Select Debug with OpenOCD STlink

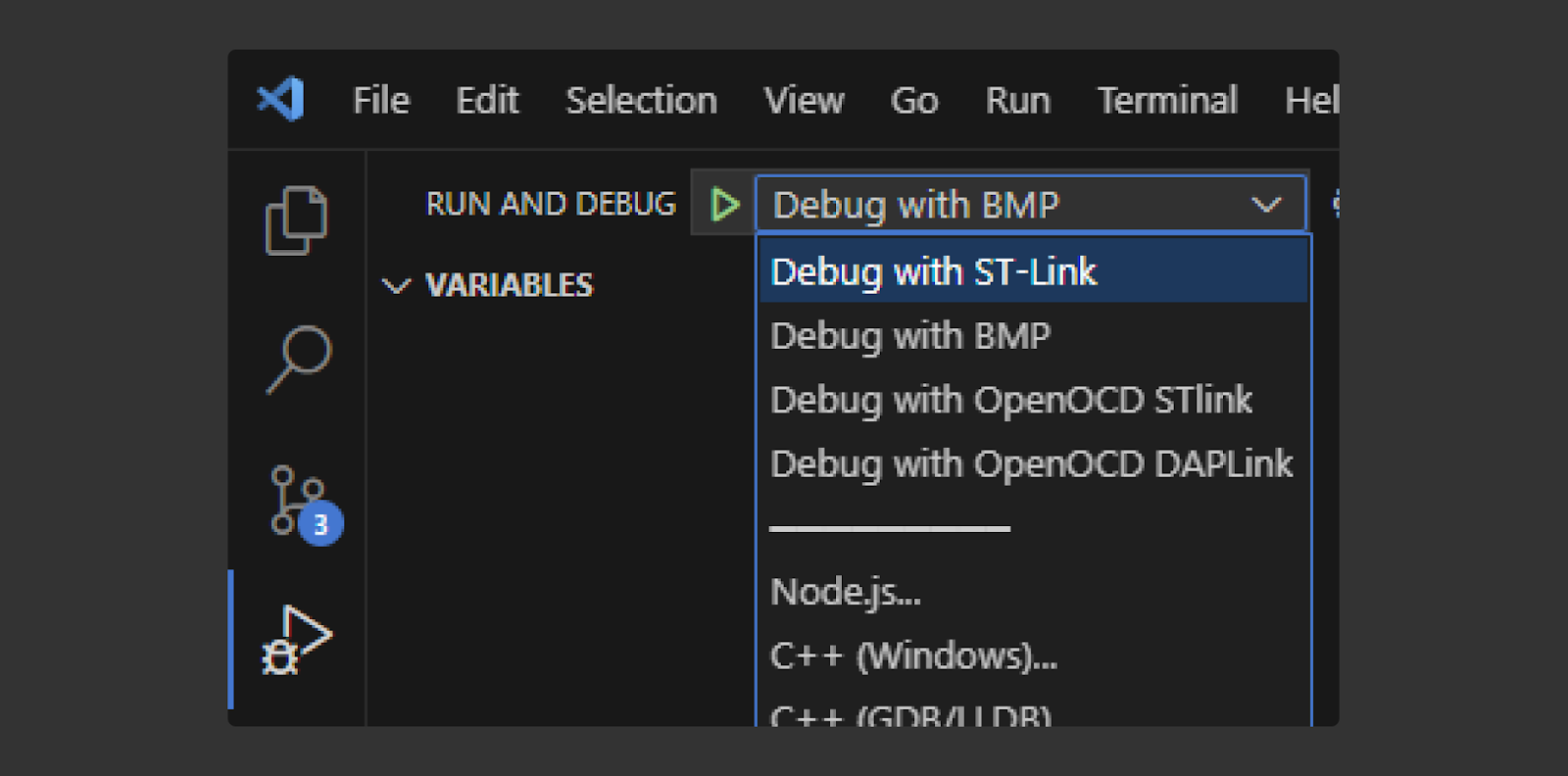click(1033, 400)
